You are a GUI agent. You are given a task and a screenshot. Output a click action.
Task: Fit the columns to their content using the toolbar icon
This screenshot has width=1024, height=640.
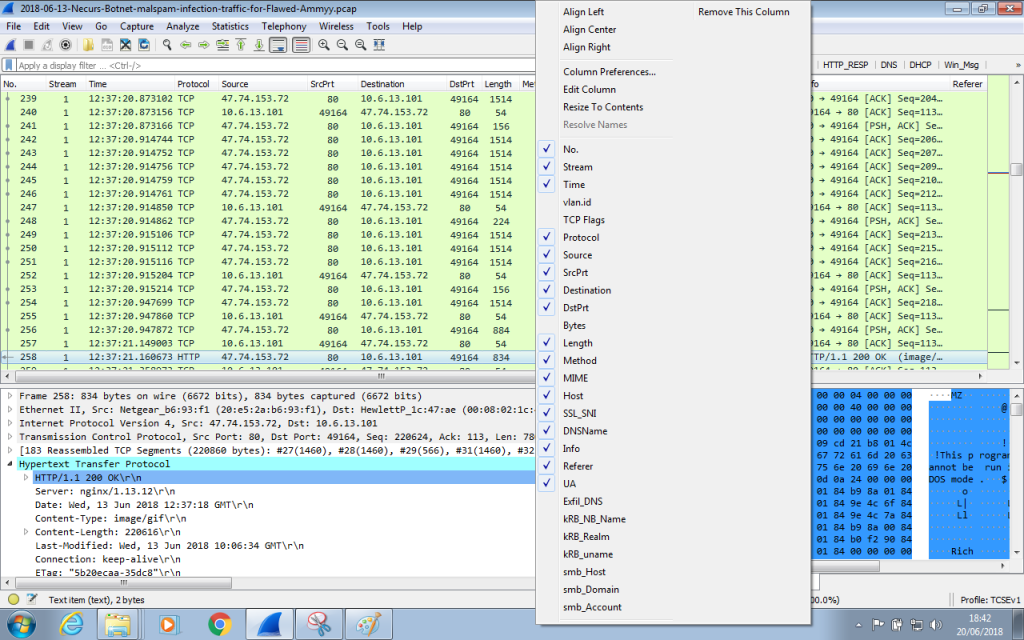379,45
